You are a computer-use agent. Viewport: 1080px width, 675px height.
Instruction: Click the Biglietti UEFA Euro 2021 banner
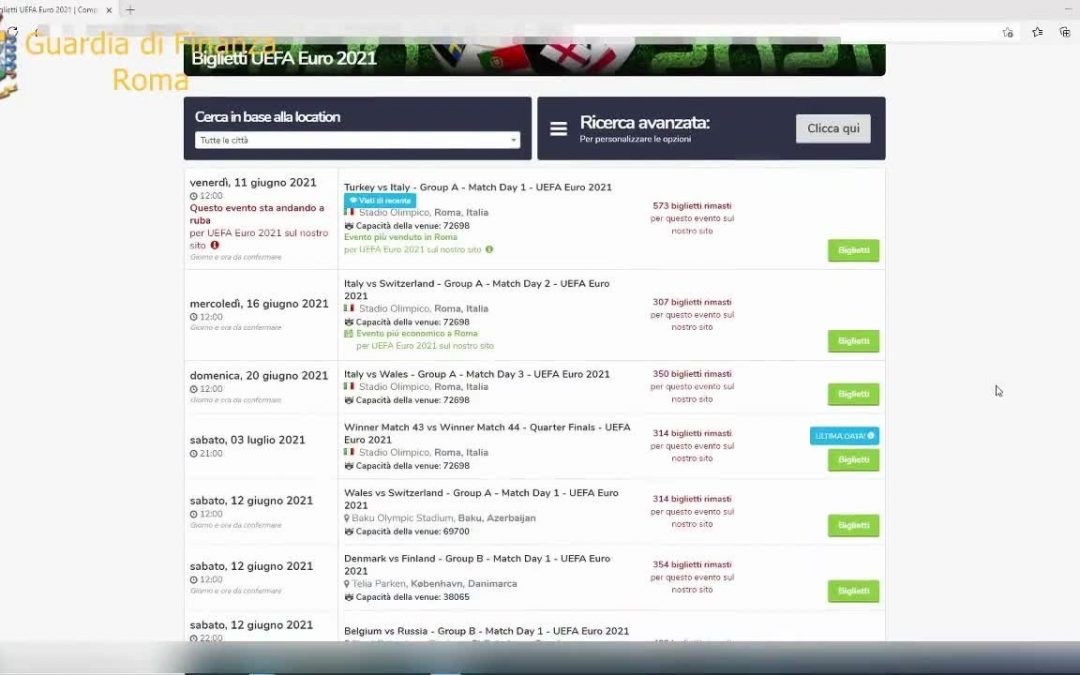pos(534,60)
